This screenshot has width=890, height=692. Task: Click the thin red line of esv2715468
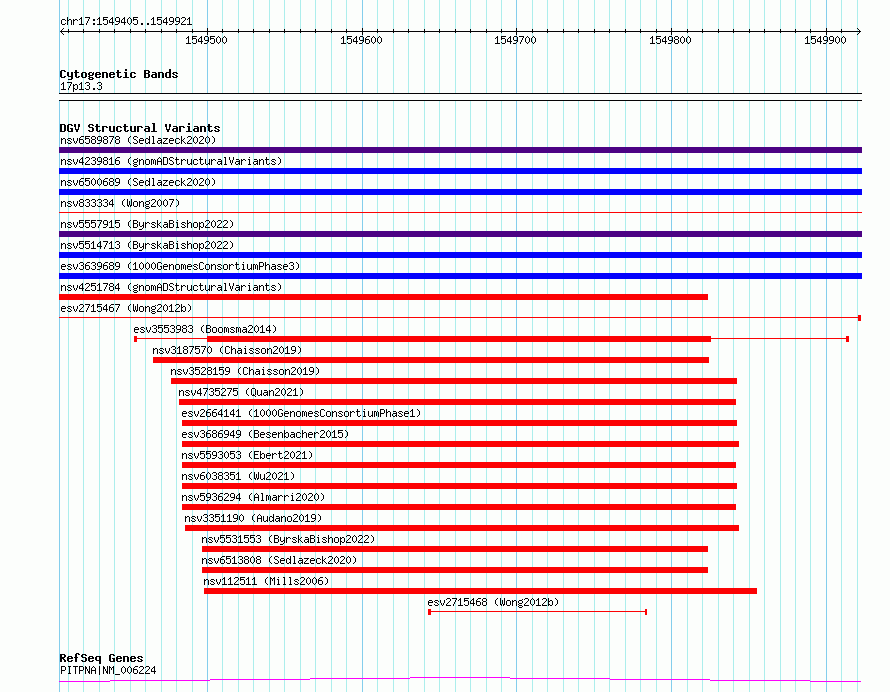pyautogui.click(x=538, y=612)
